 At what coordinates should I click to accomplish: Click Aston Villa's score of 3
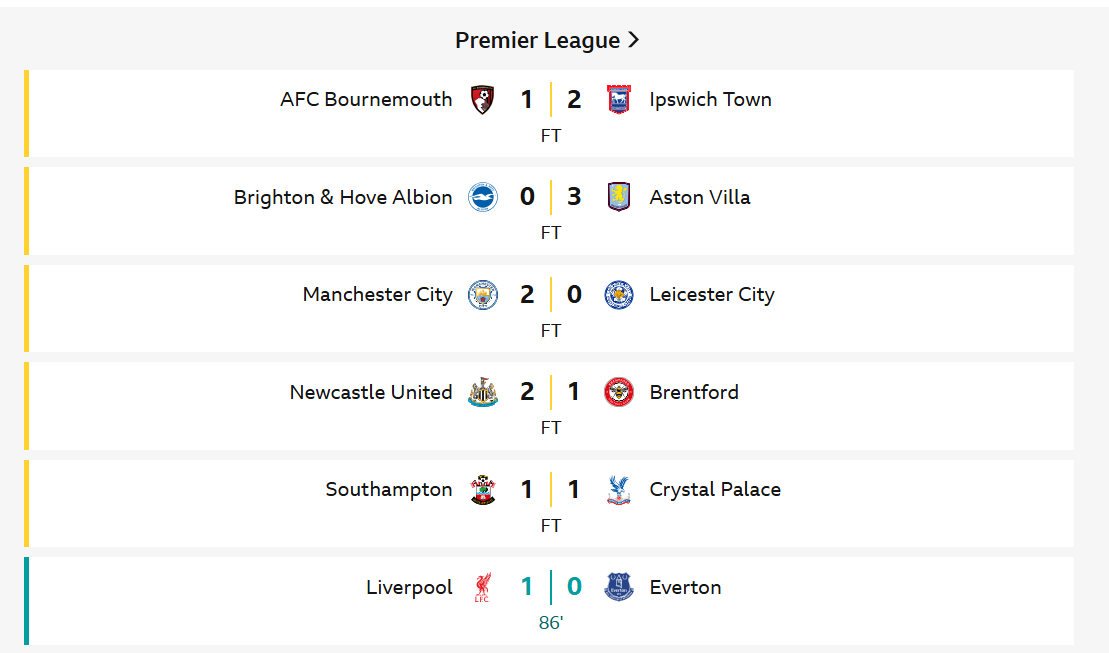coord(574,197)
